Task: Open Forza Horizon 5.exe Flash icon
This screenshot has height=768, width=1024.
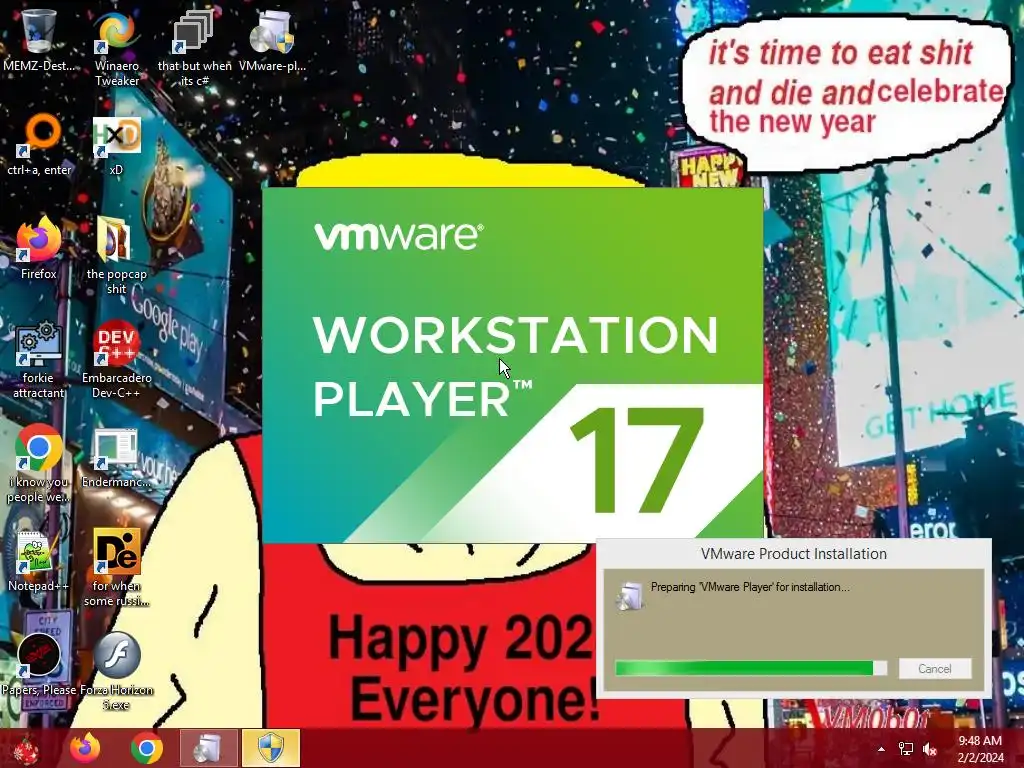Action: [x=116, y=671]
